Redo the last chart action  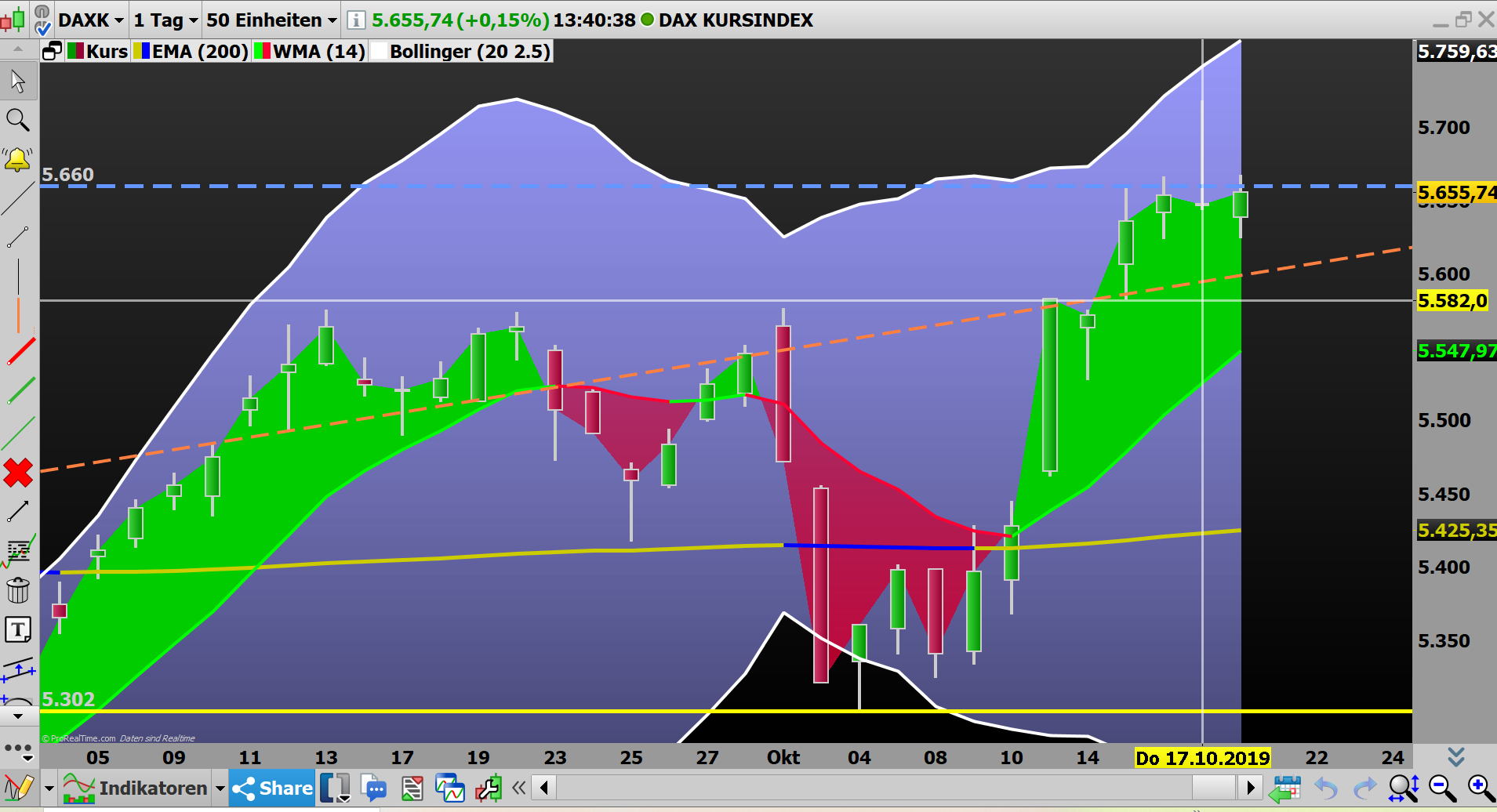click(1364, 788)
